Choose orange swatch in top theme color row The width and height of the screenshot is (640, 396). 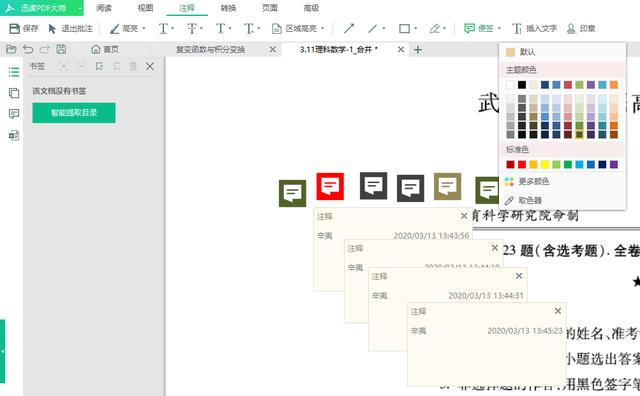click(x=614, y=85)
